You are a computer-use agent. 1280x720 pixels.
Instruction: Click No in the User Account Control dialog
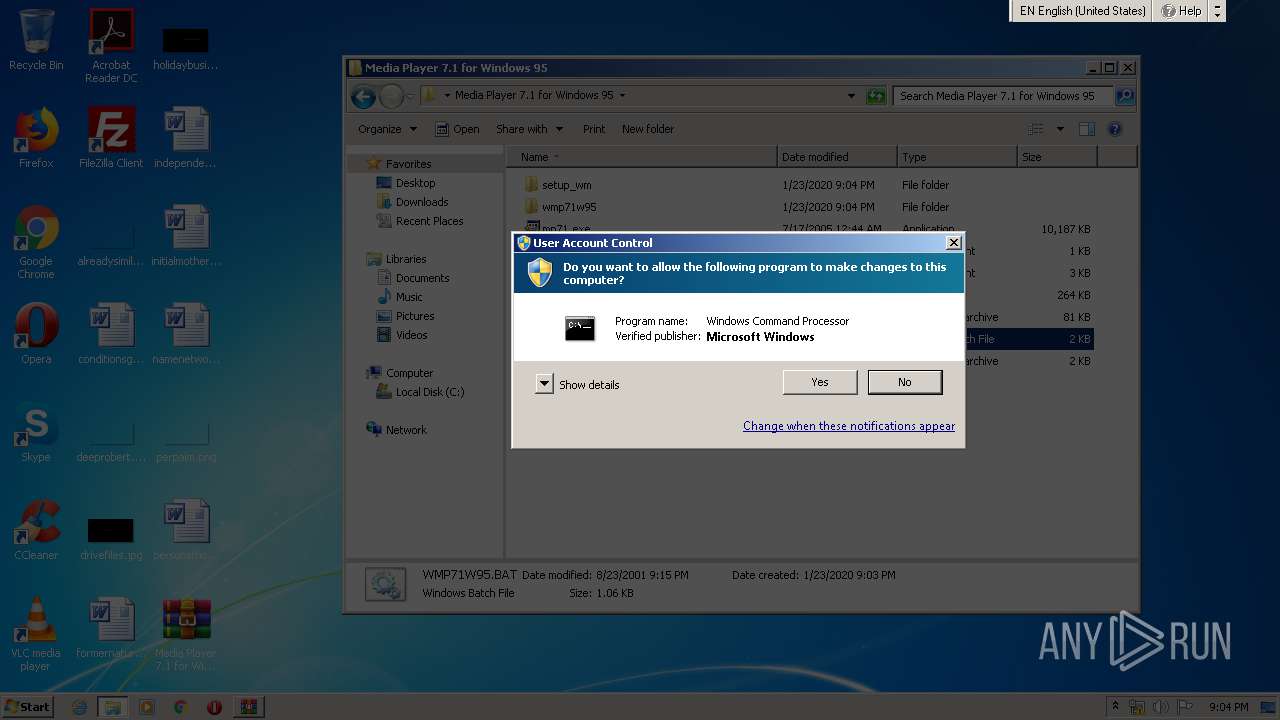pyautogui.click(x=905, y=382)
